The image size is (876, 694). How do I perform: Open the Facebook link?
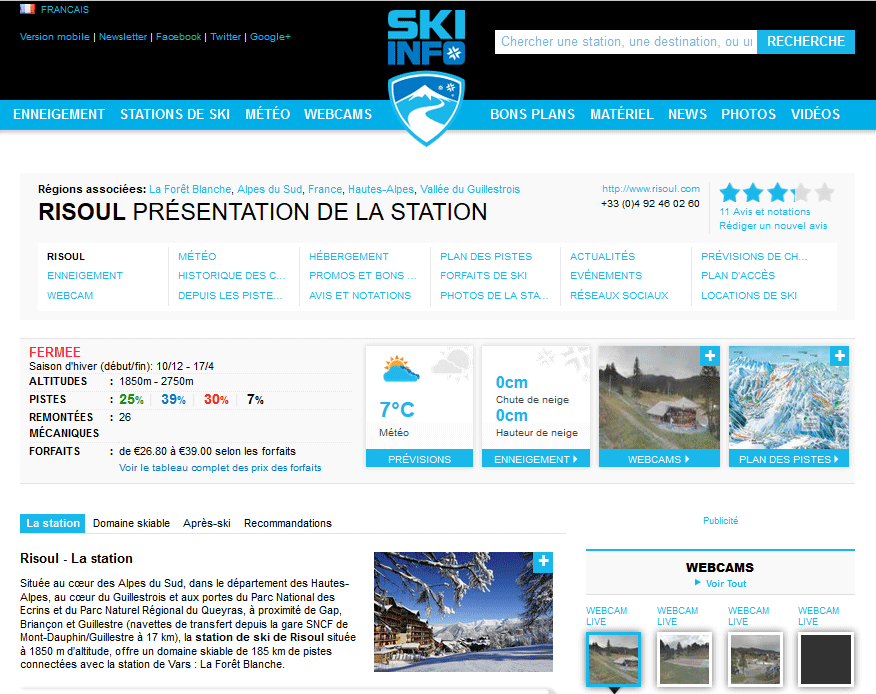click(x=178, y=37)
